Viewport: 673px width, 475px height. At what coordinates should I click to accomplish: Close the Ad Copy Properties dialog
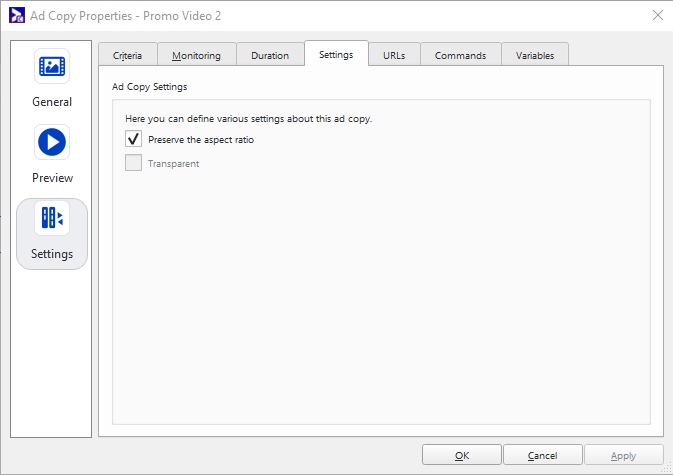coord(658,15)
